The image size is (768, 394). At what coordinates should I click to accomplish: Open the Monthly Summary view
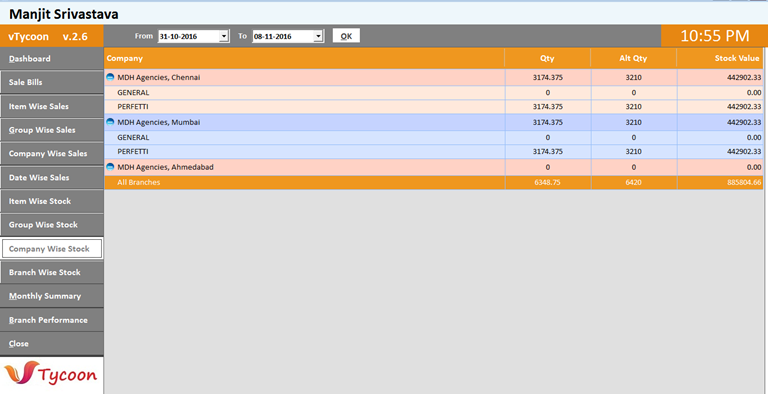coord(51,296)
